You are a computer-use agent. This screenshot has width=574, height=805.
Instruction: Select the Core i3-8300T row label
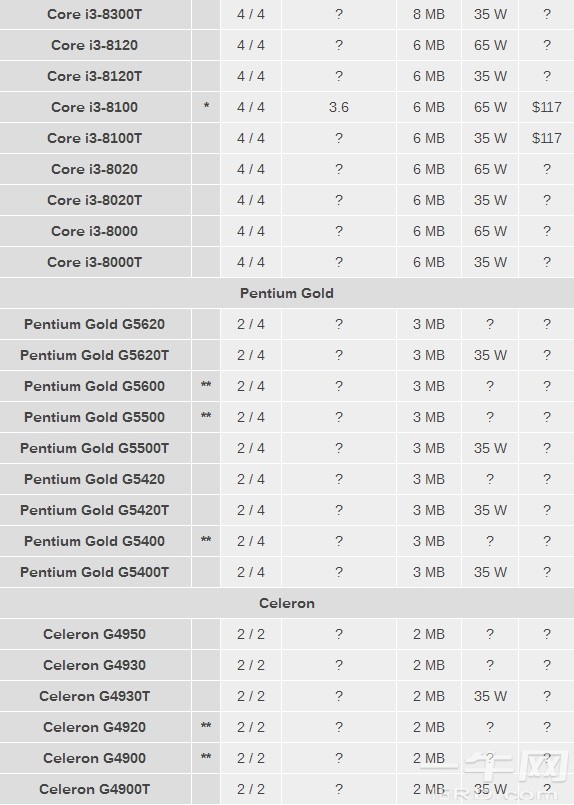pyautogui.click(x=94, y=14)
